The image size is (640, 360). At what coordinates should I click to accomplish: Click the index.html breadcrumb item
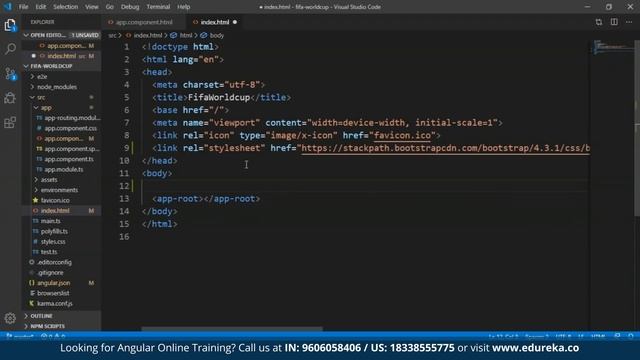147,36
